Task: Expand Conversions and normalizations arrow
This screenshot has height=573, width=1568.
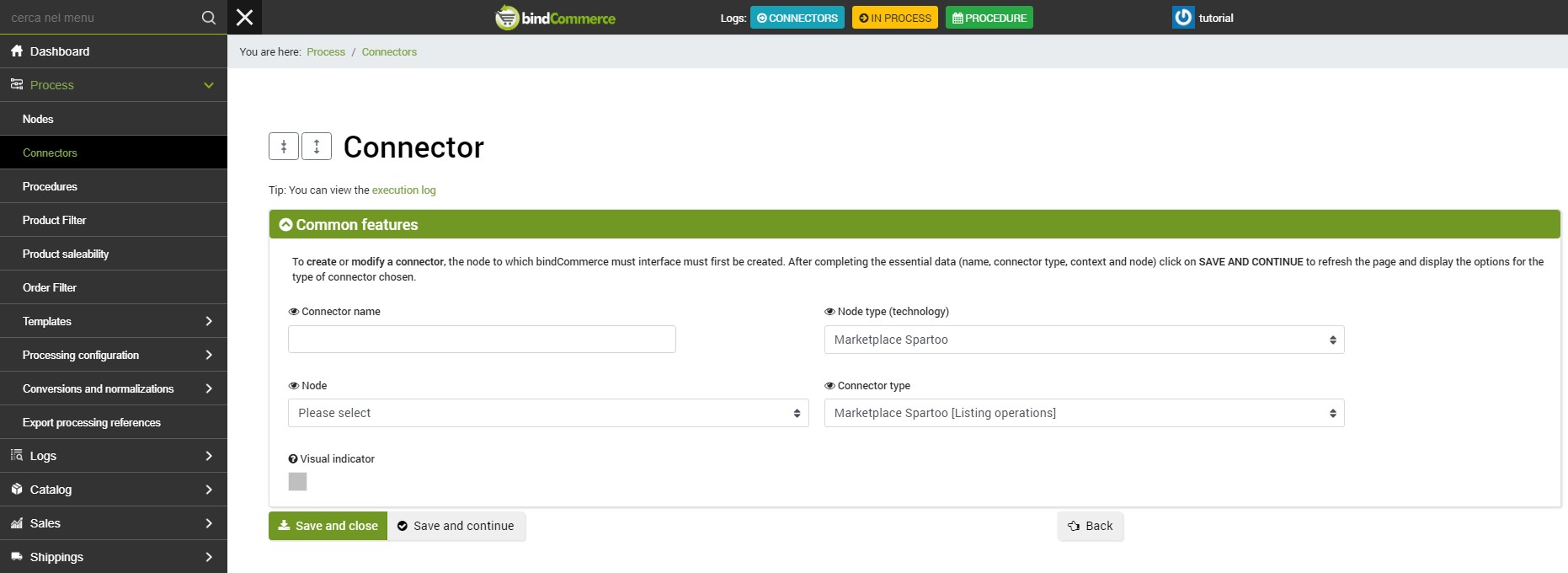Action: 209,388
